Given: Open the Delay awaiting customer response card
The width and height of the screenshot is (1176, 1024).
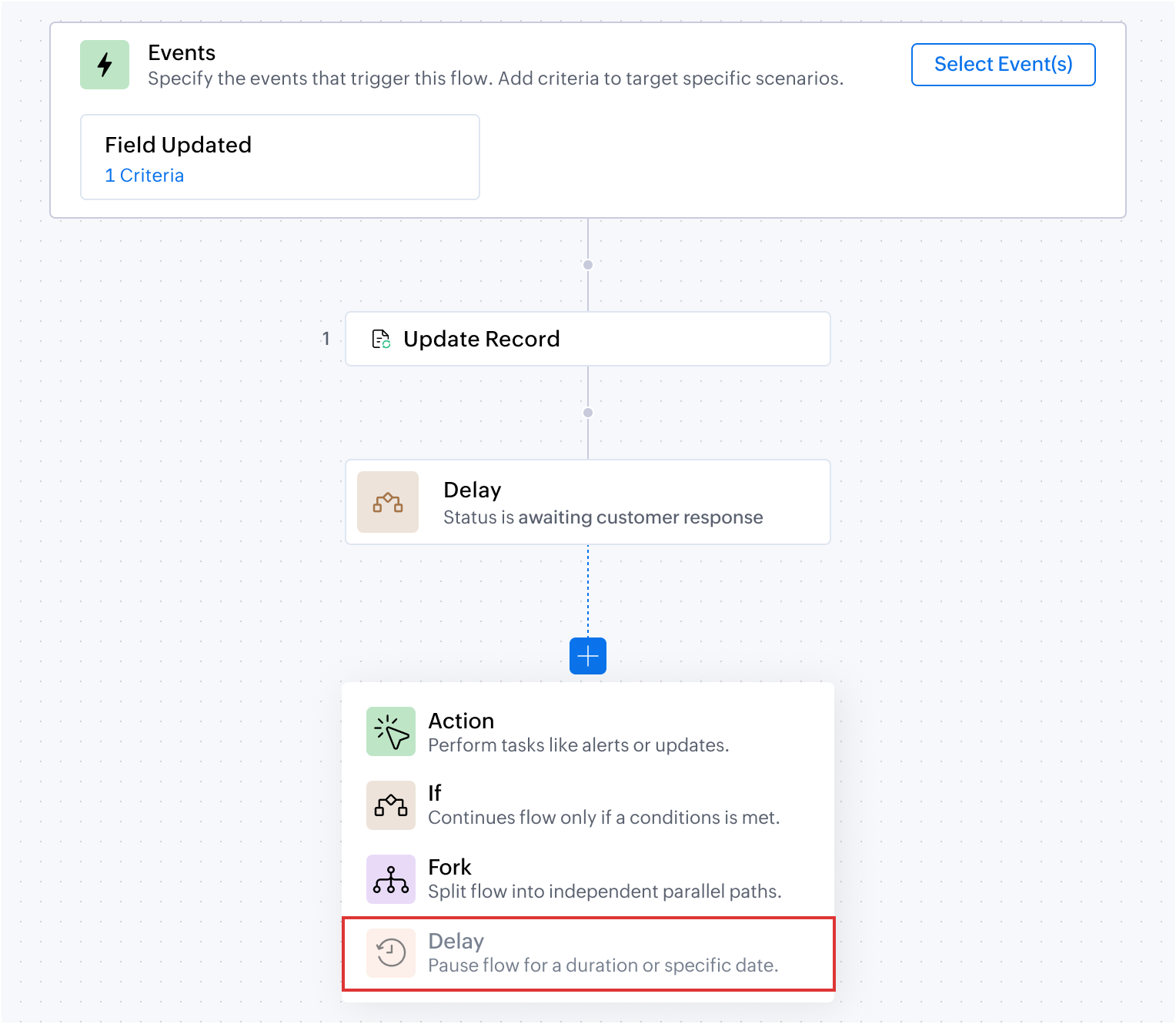Looking at the screenshot, I should click(x=588, y=502).
